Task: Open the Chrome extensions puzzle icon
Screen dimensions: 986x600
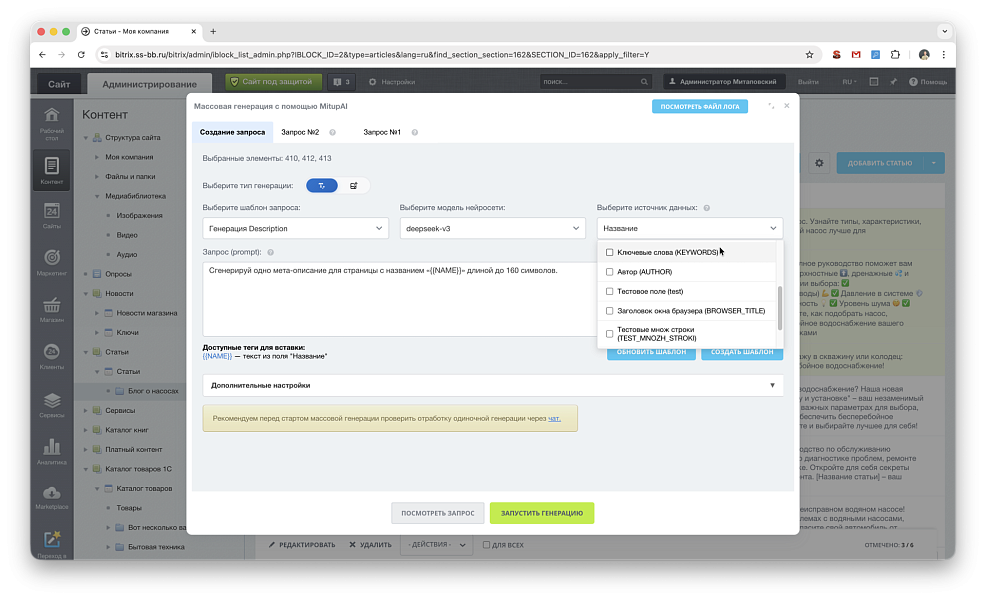Action: pyautogui.click(x=895, y=55)
